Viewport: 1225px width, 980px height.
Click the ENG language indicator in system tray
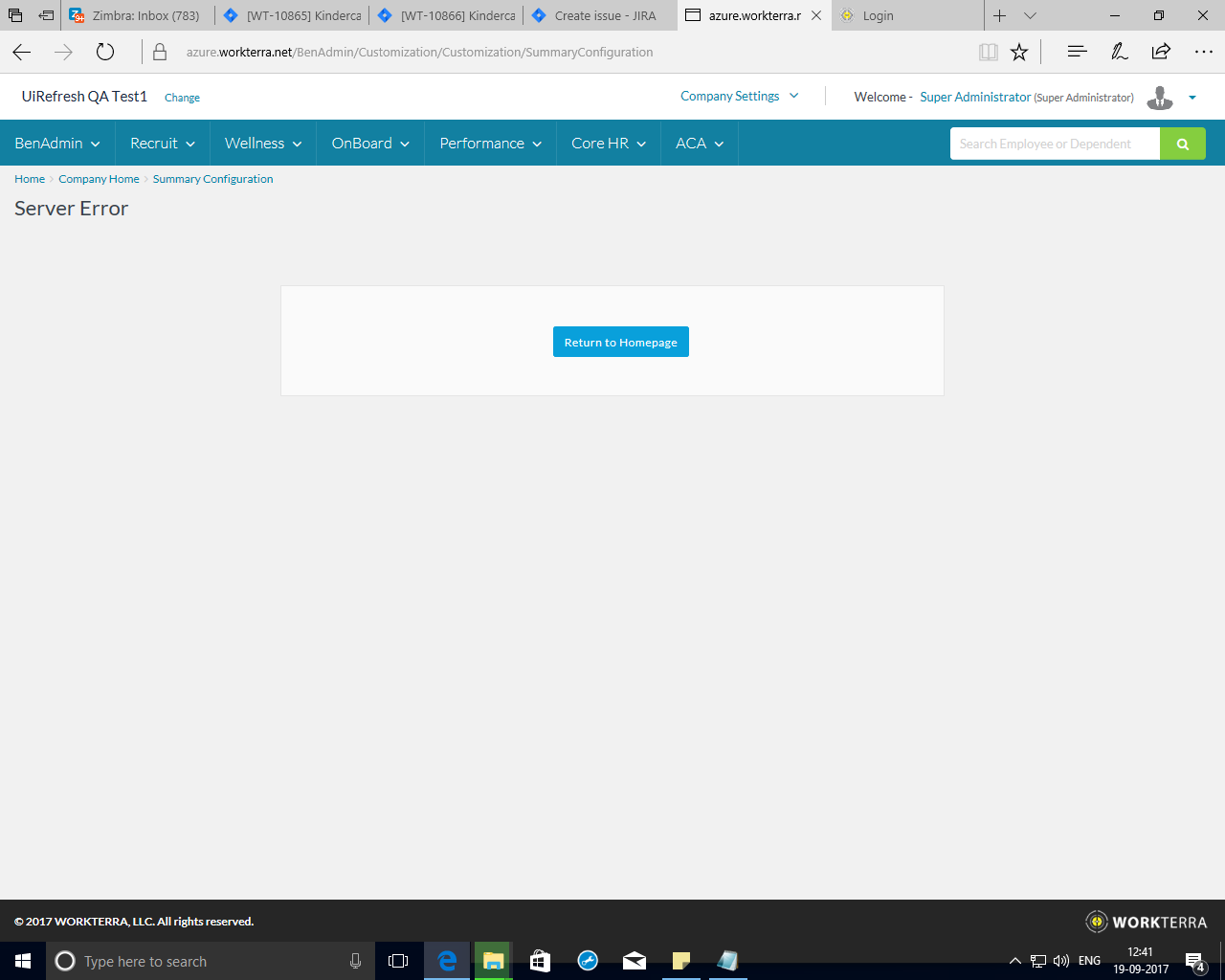(x=1088, y=961)
